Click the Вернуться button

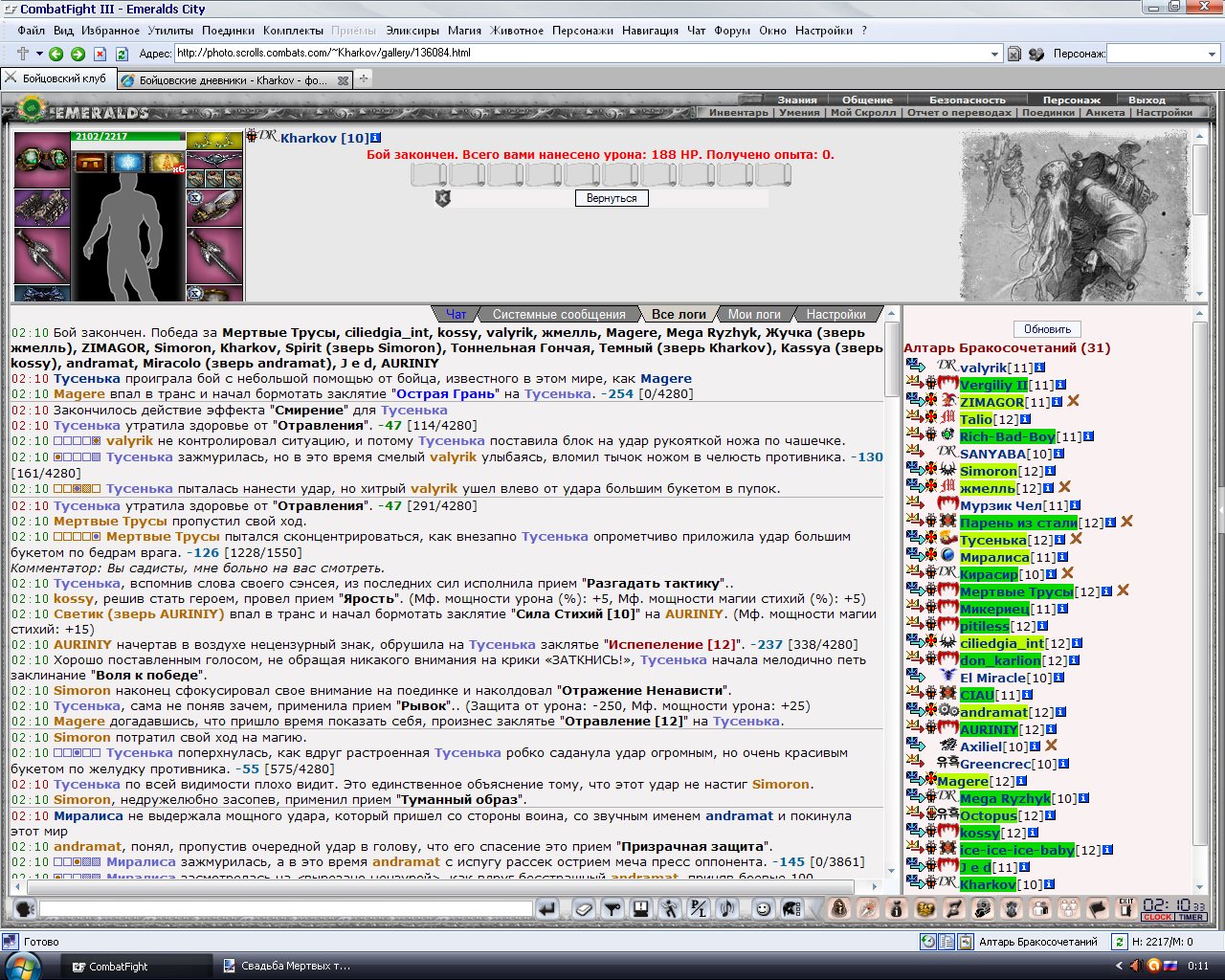tap(612, 198)
